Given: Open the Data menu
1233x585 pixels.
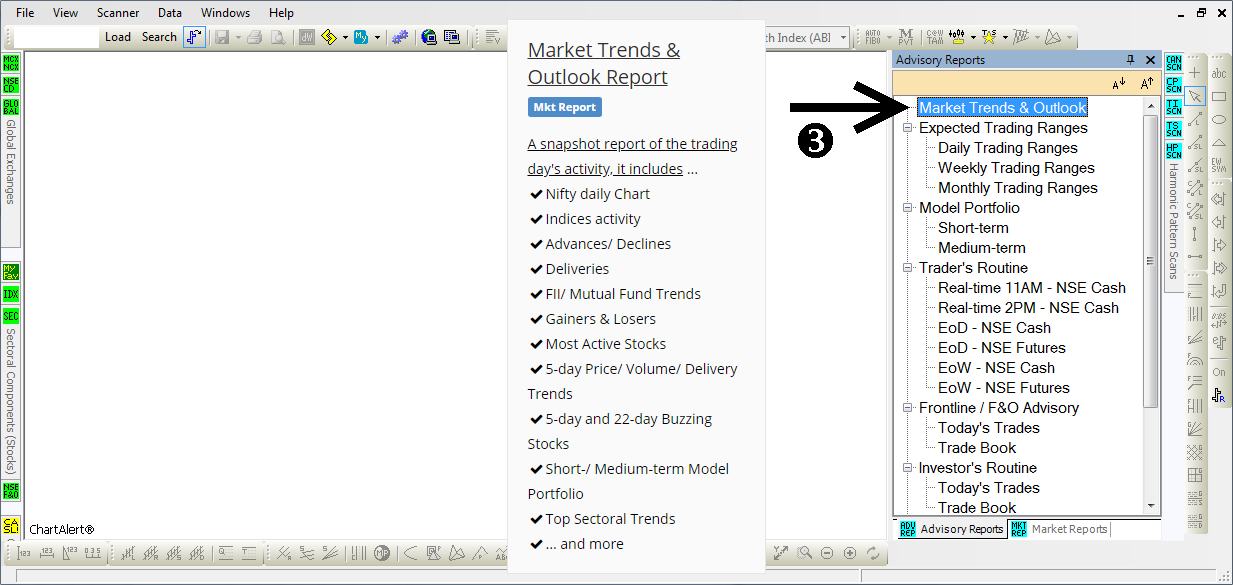Looking at the screenshot, I should (x=170, y=13).
